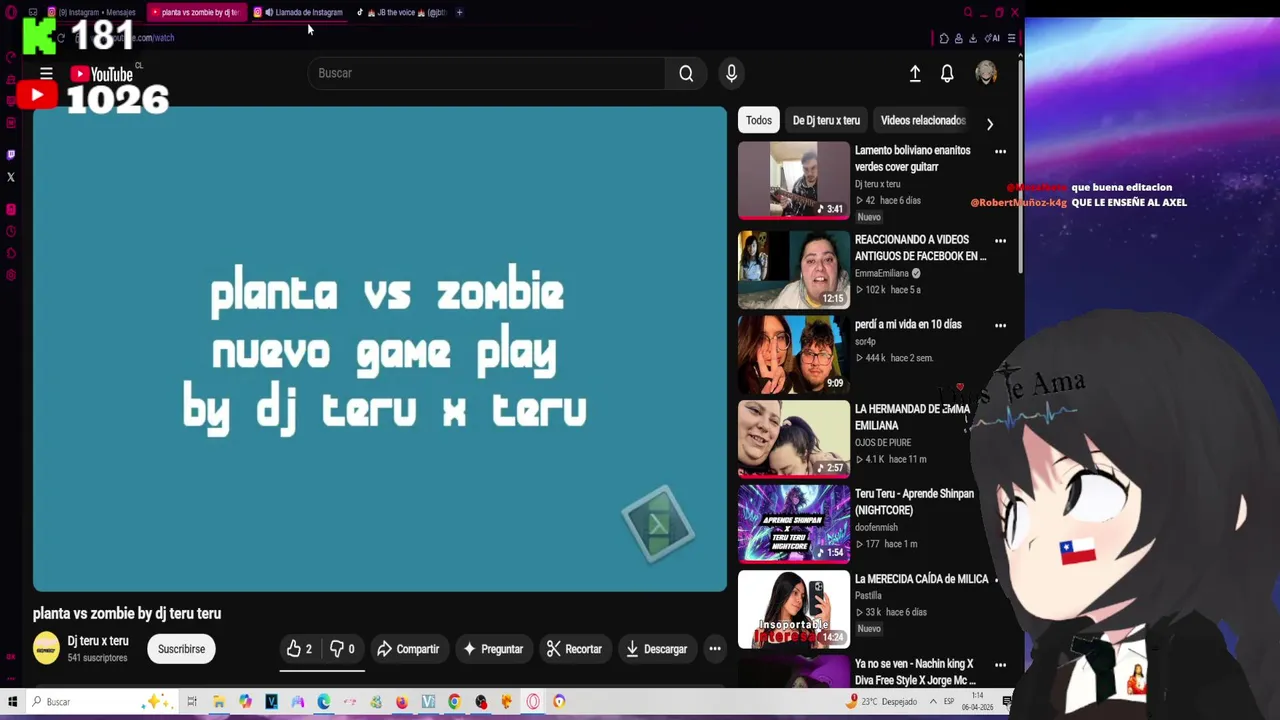This screenshot has height=720, width=1280.
Task: Click the ESP language indicator
Action: 948,702
